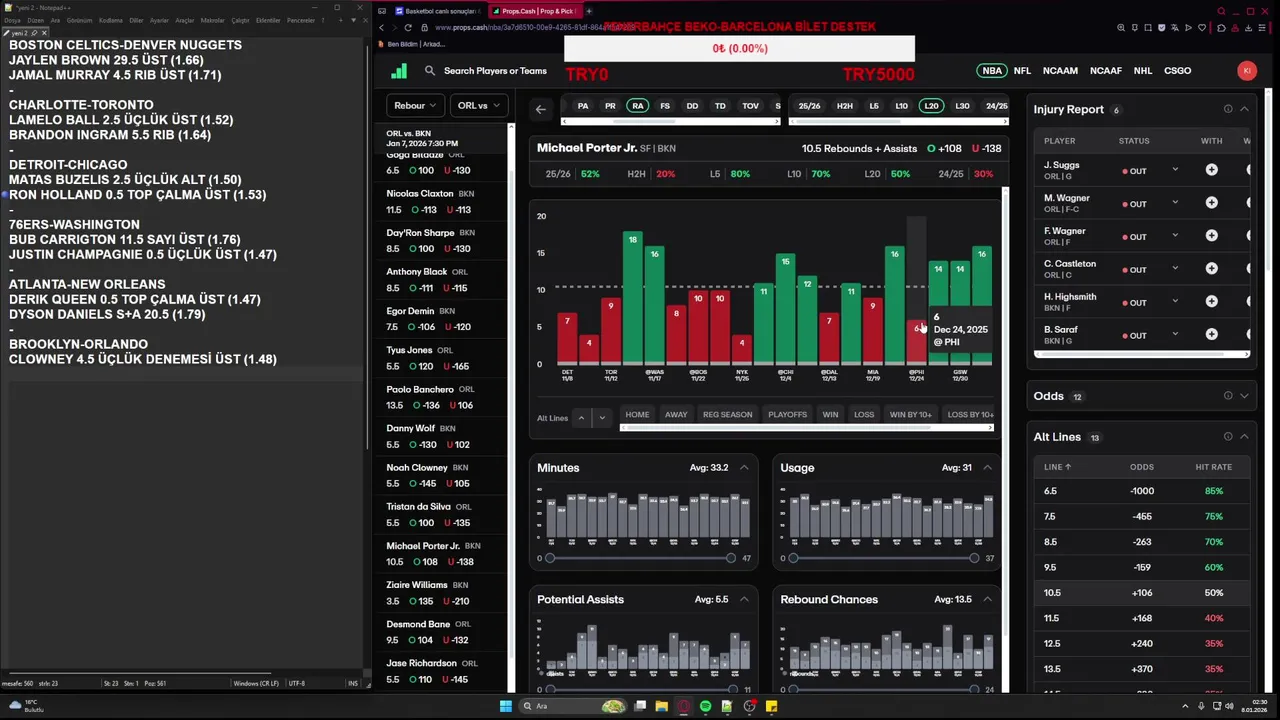The width and height of the screenshot is (1280, 720).
Task: Add H. Highsmith to With filter
Action: pos(1211,302)
